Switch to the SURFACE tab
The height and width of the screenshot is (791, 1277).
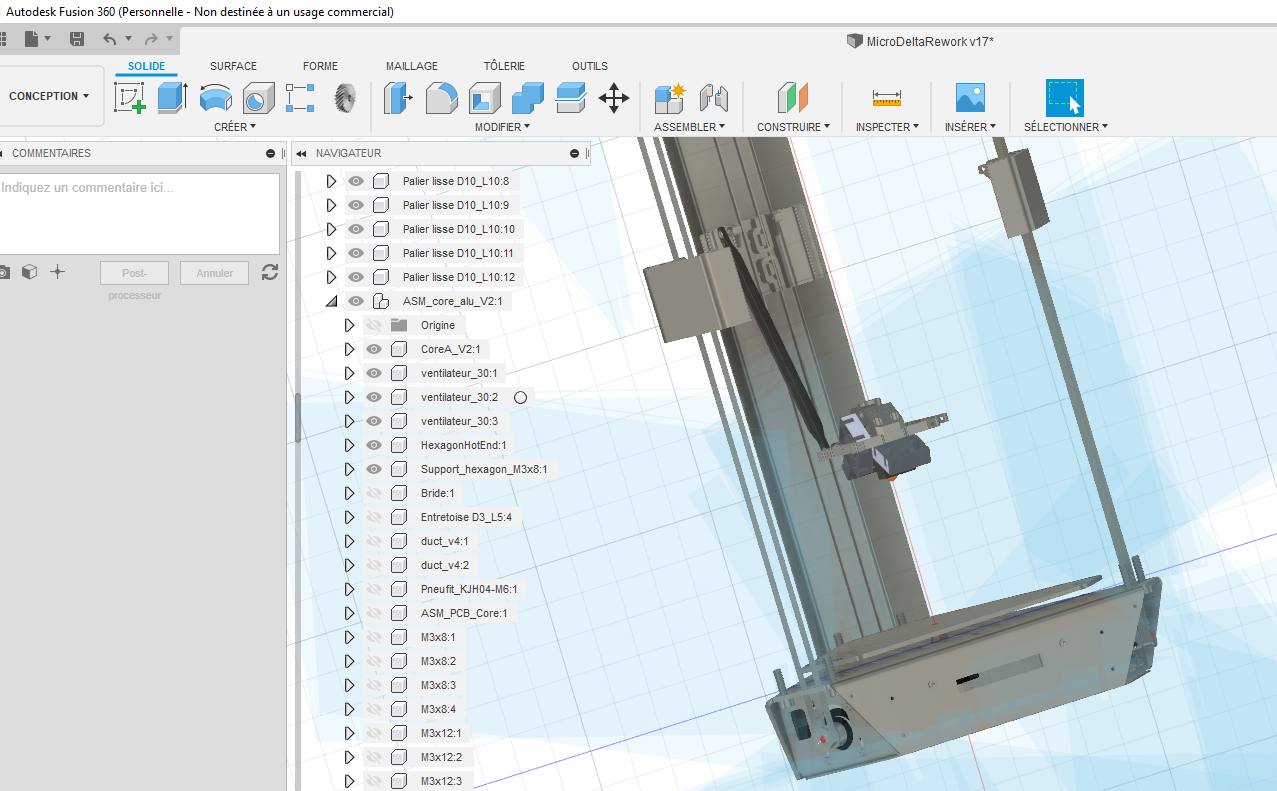click(x=233, y=66)
